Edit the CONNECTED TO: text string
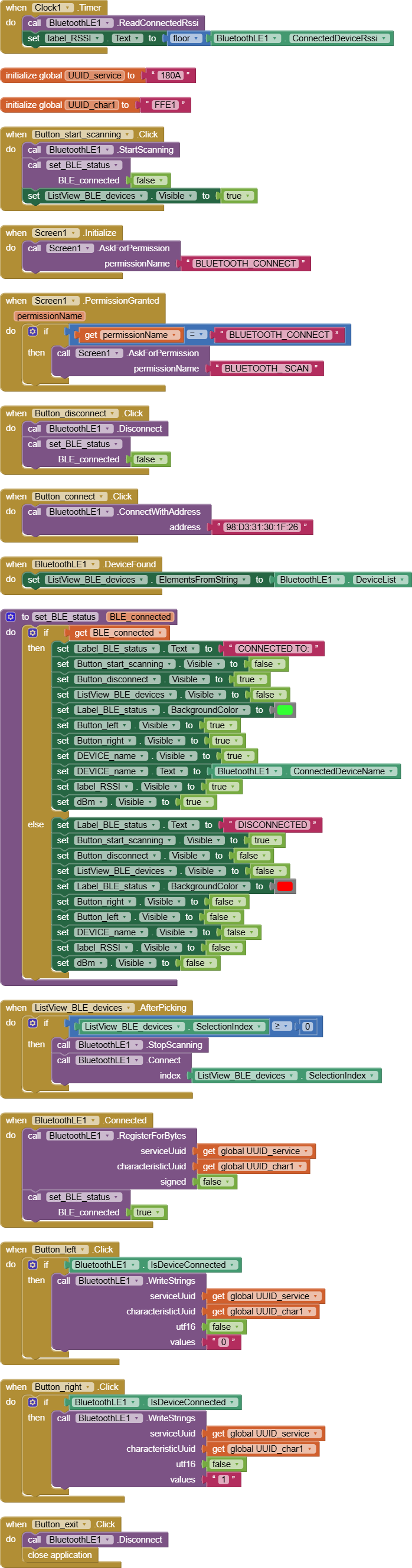Image resolution: width=412 pixels, height=1568 pixels. tap(273, 649)
